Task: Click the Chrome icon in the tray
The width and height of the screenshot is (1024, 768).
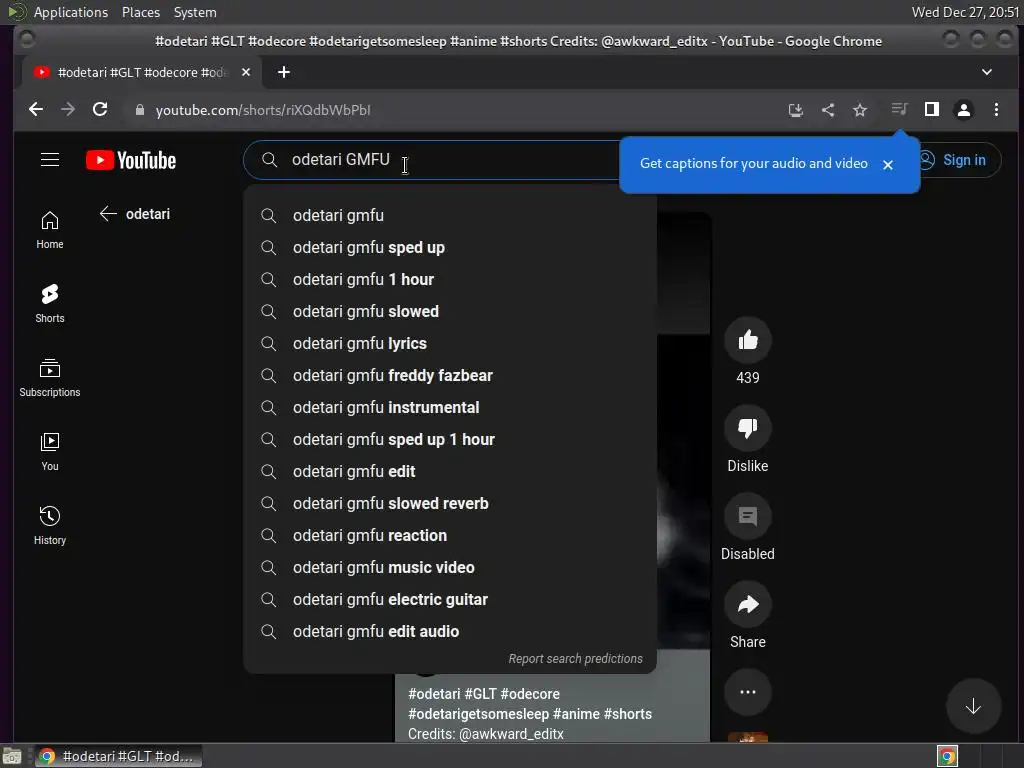Action: 947,756
